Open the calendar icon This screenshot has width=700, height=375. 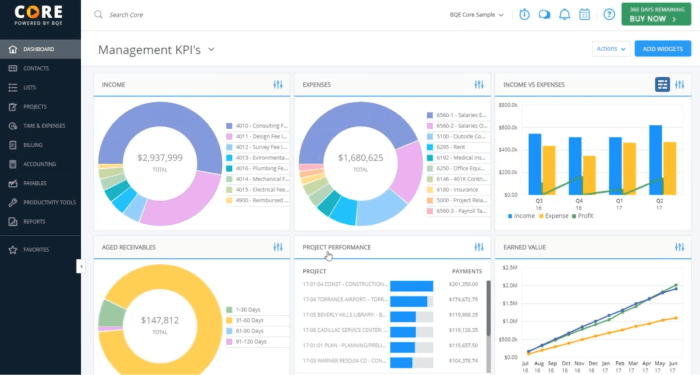pos(584,14)
